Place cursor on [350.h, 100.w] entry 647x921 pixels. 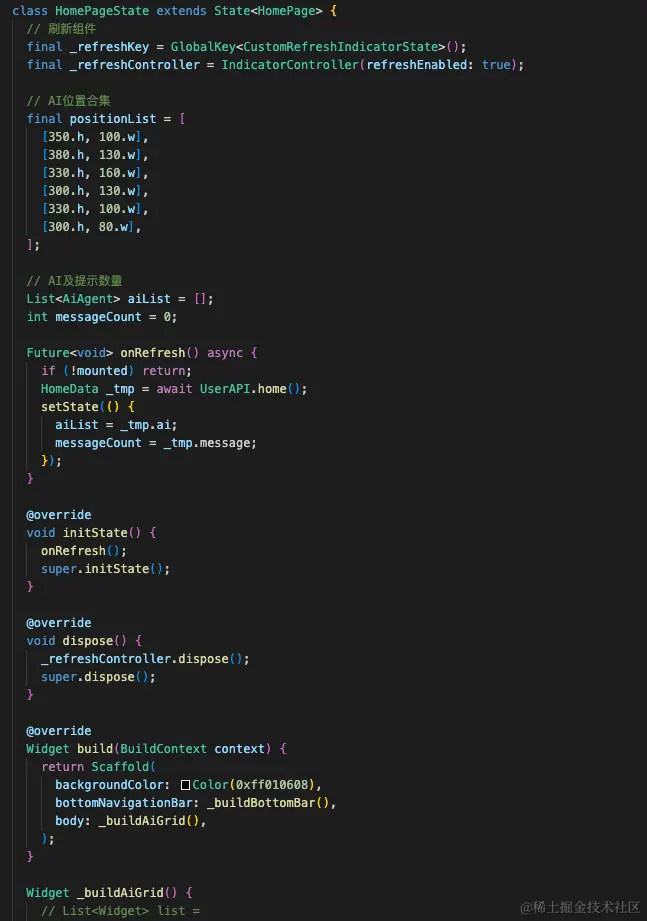click(x=92, y=137)
